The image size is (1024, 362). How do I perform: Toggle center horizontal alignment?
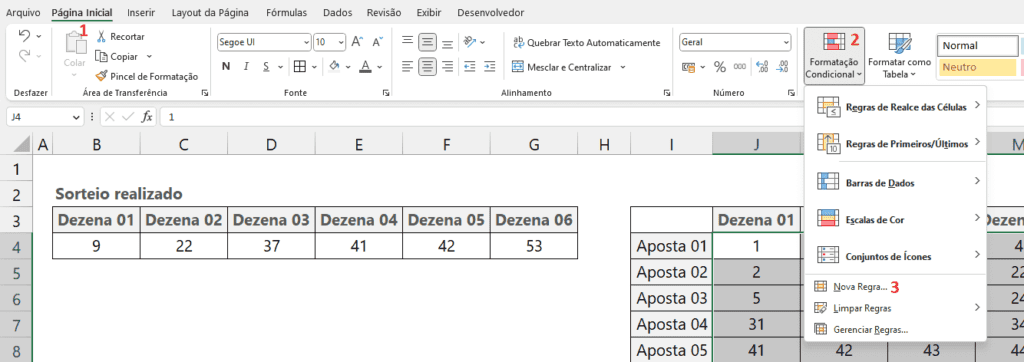[427, 66]
